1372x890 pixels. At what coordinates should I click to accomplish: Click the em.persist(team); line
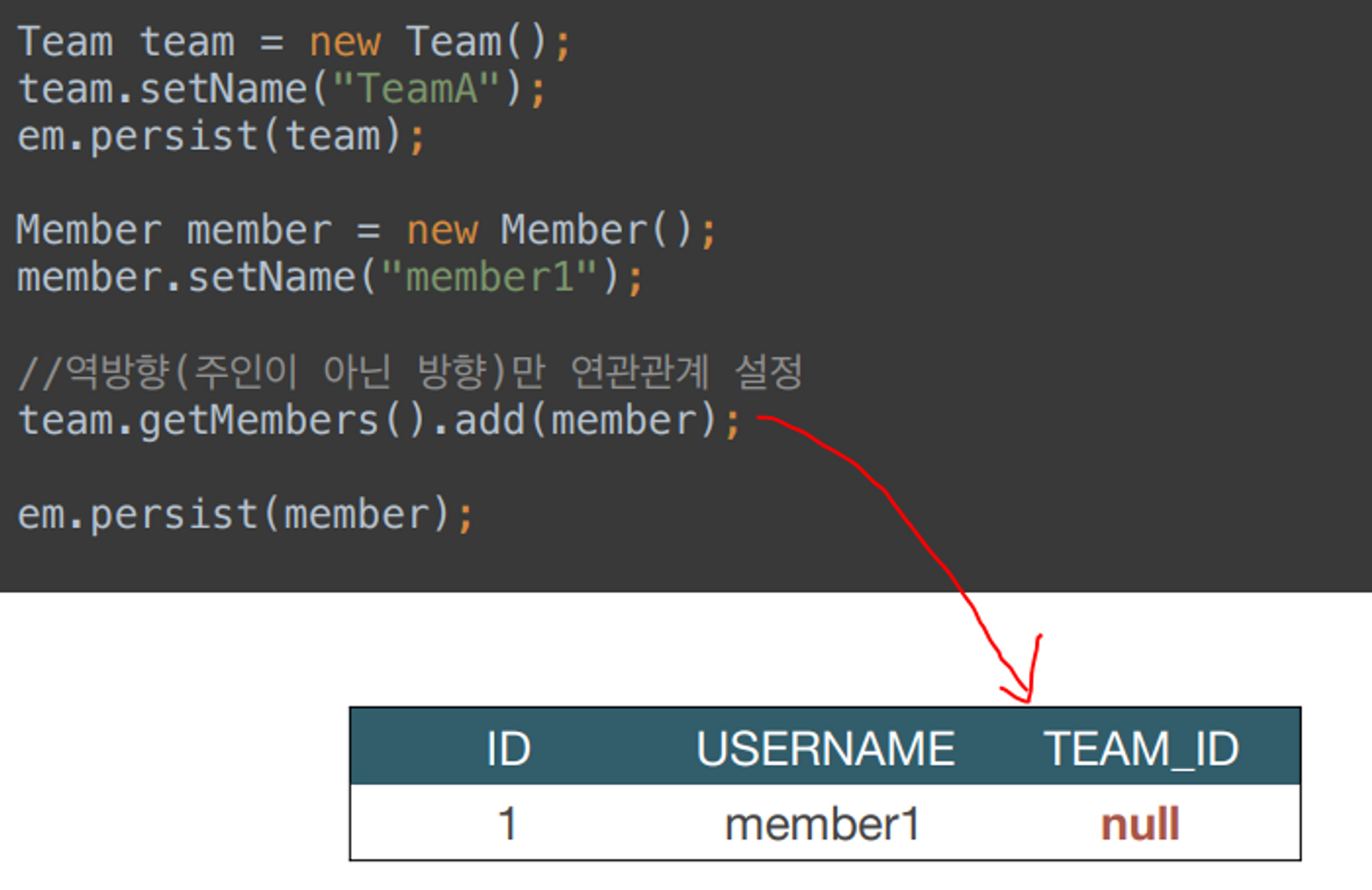click(x=221, y=137)
